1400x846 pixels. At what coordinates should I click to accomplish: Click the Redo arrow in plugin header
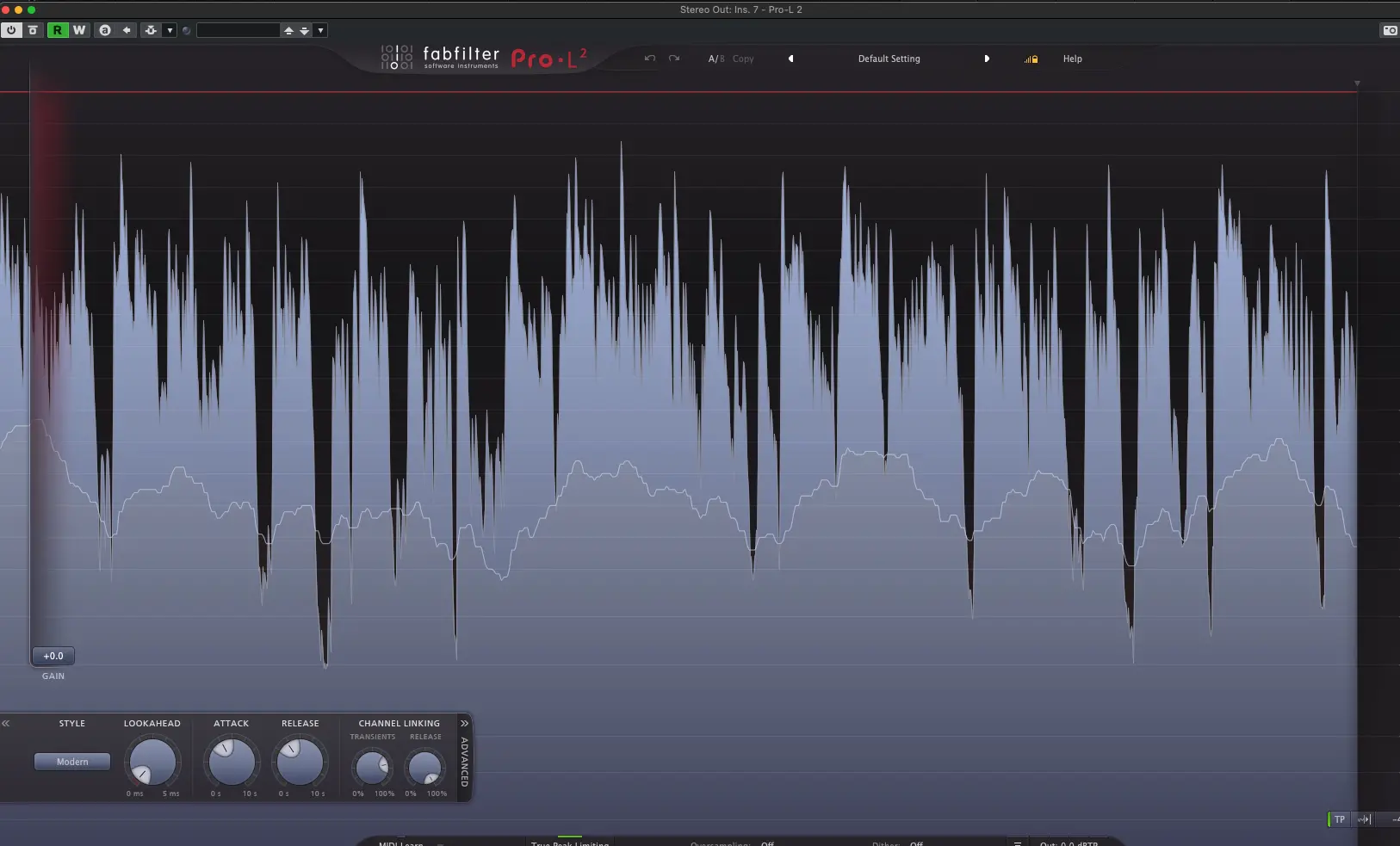coord(674,59)
